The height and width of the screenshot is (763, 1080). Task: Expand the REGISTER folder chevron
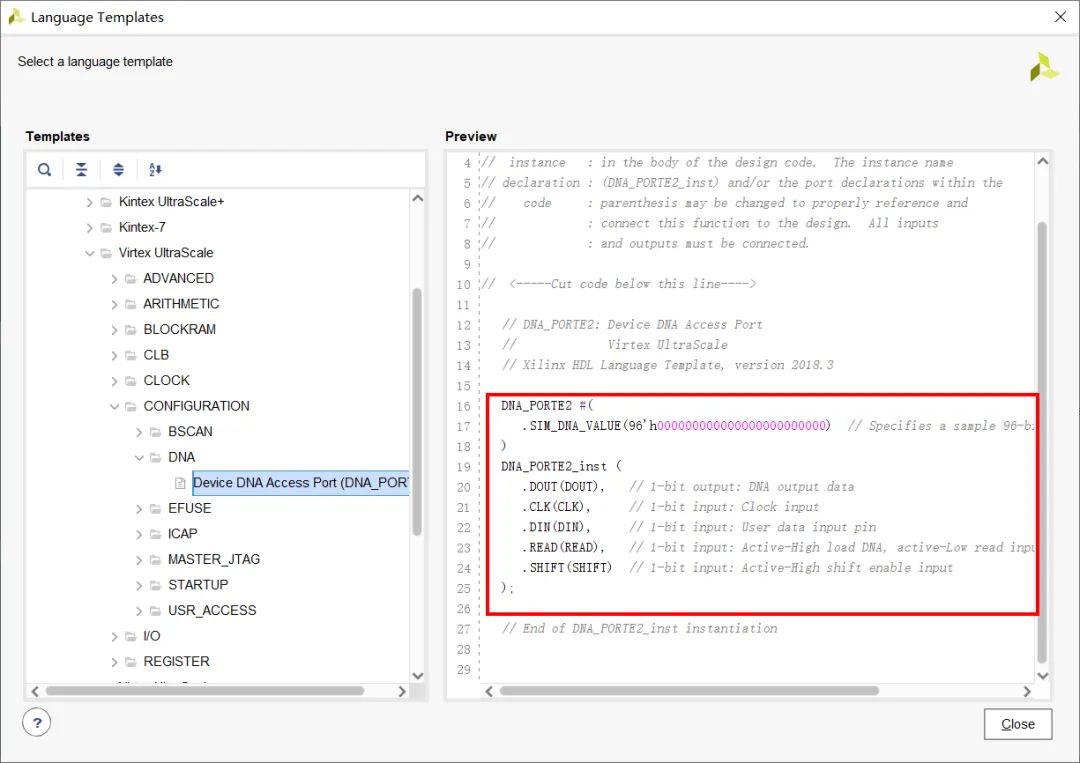click(x=114, y=662)
